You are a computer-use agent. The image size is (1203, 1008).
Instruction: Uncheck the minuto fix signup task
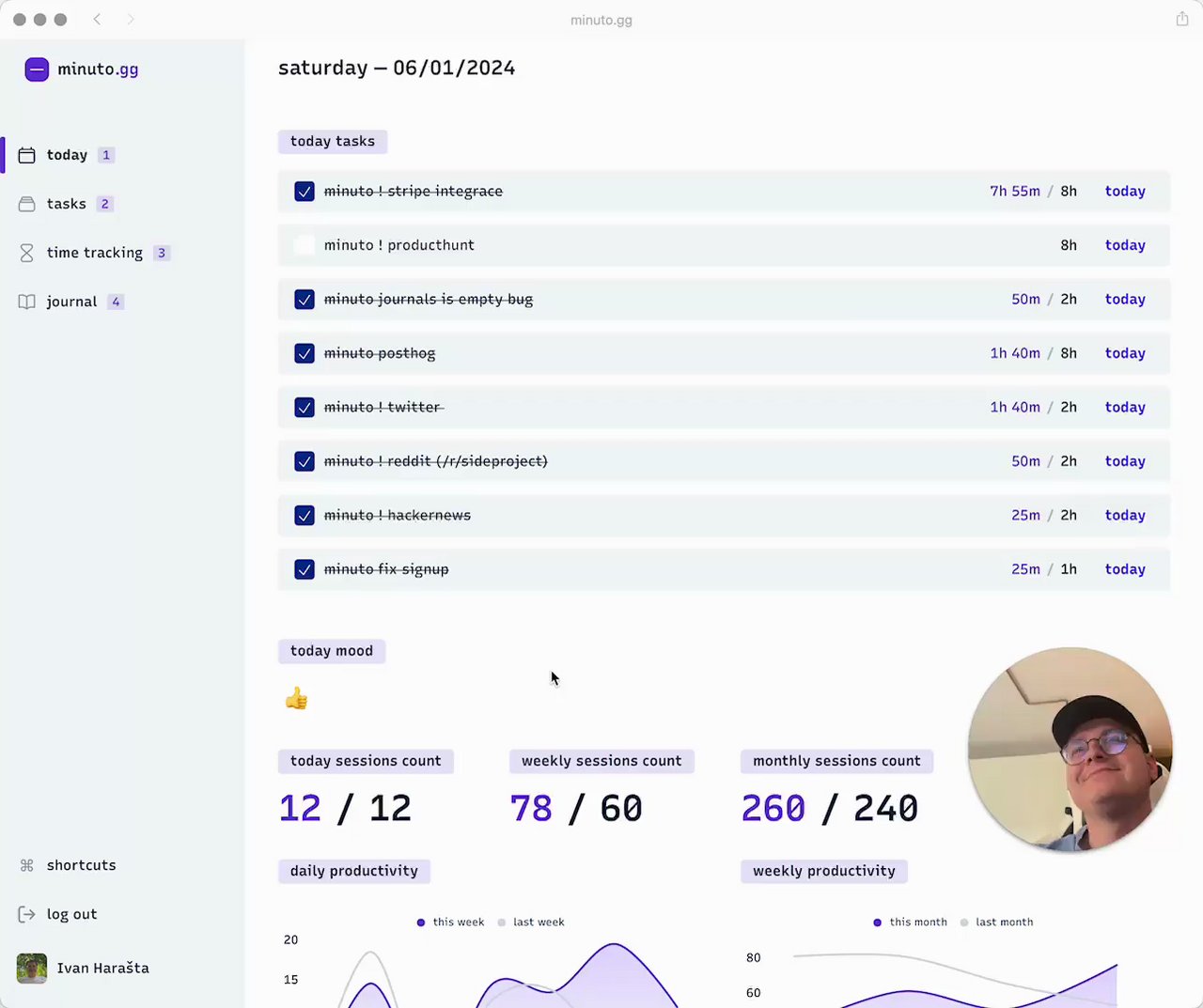[305, 569]
